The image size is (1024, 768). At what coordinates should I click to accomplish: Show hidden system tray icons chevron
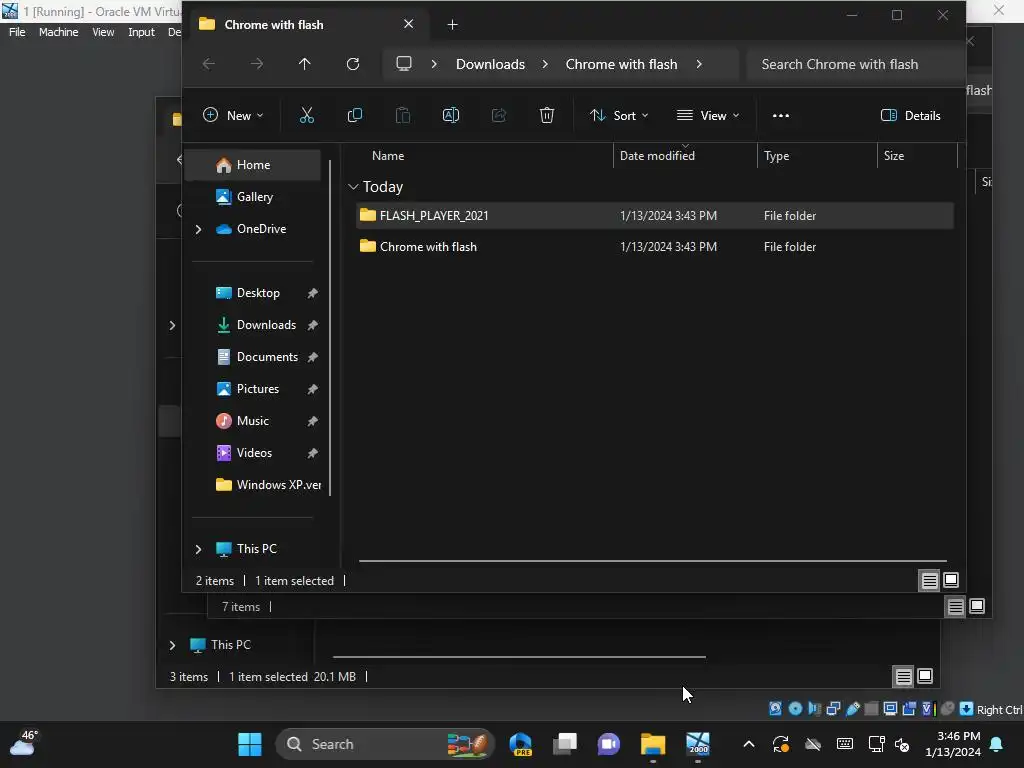(749, 744)
